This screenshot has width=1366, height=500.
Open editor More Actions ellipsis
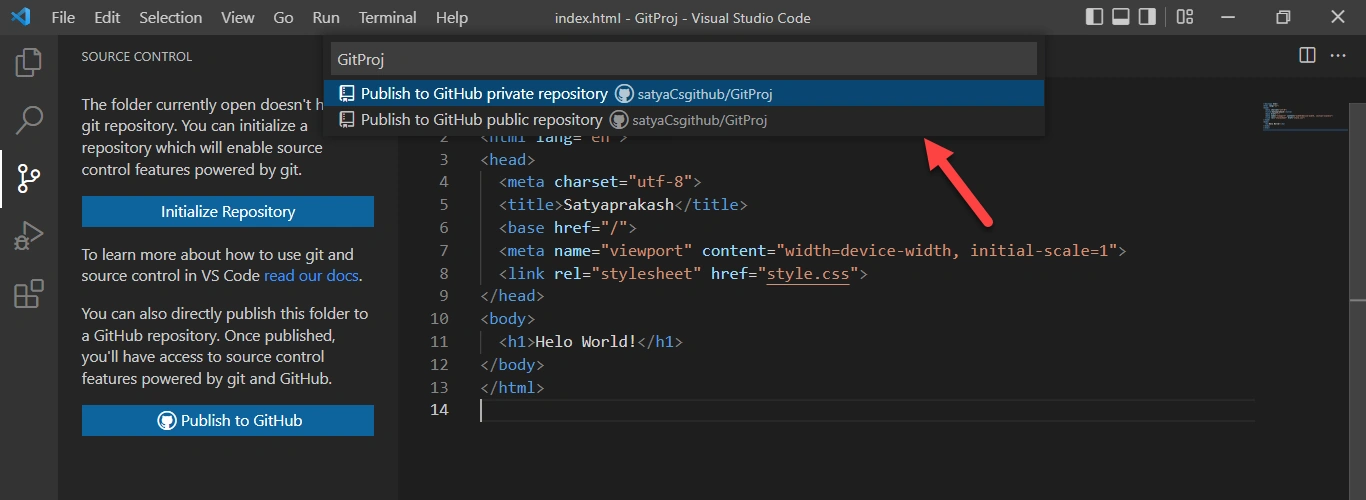coord(1338,56)
